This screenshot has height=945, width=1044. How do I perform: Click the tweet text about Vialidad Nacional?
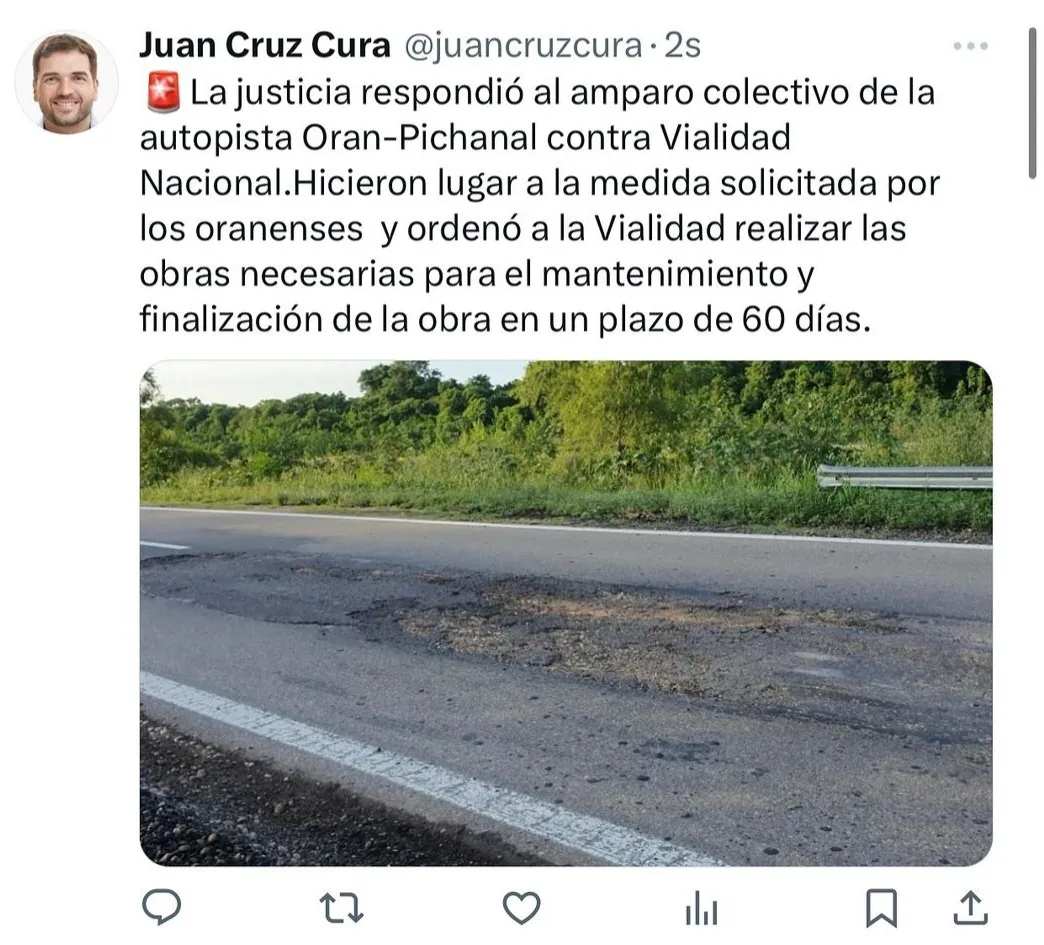click(x=539, y=205)
